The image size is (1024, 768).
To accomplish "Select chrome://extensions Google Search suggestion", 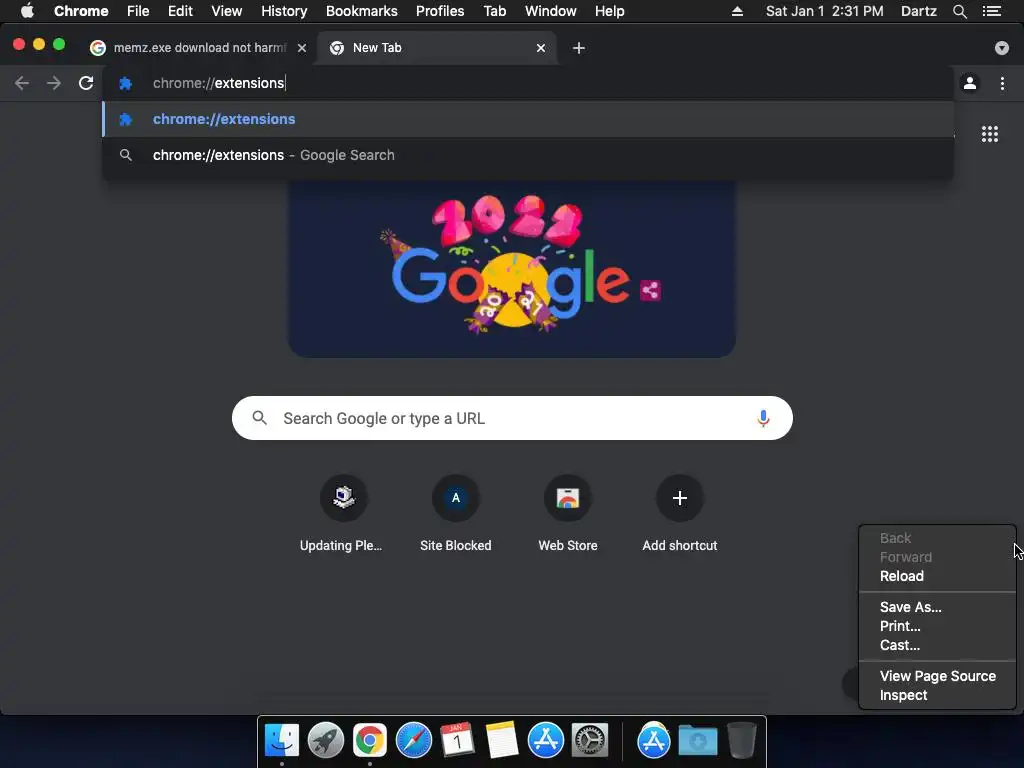I will (528, 155).
